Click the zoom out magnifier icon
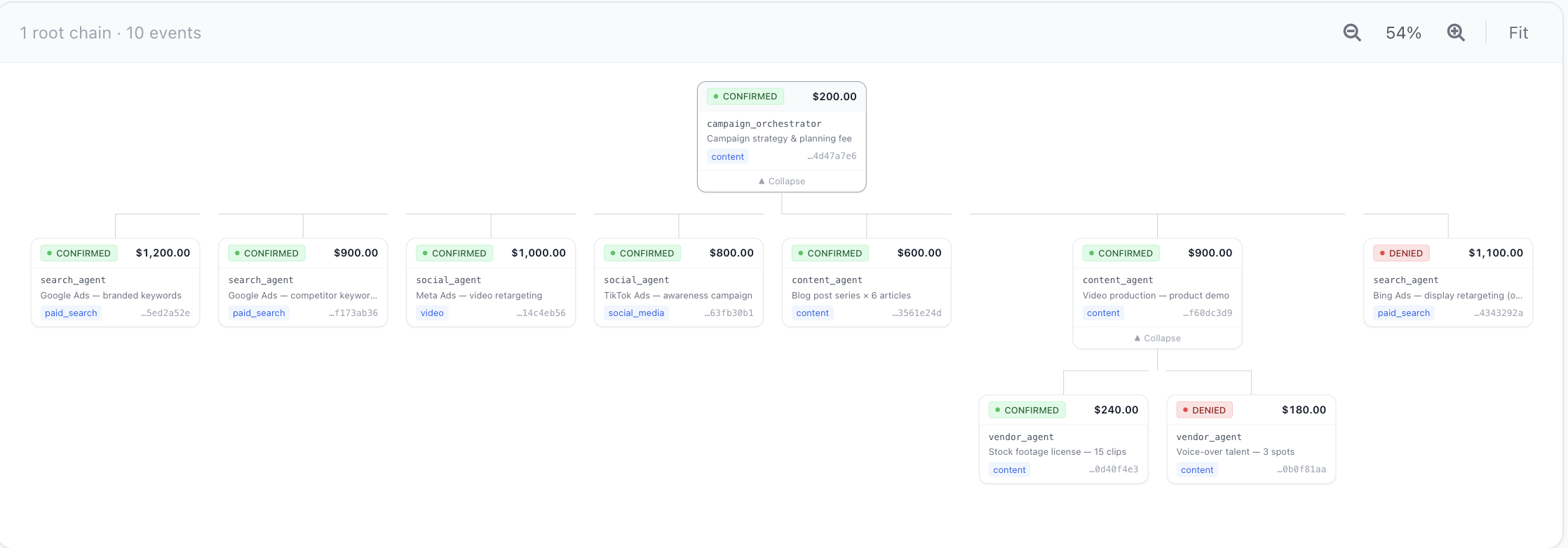 coord(1352,33)
